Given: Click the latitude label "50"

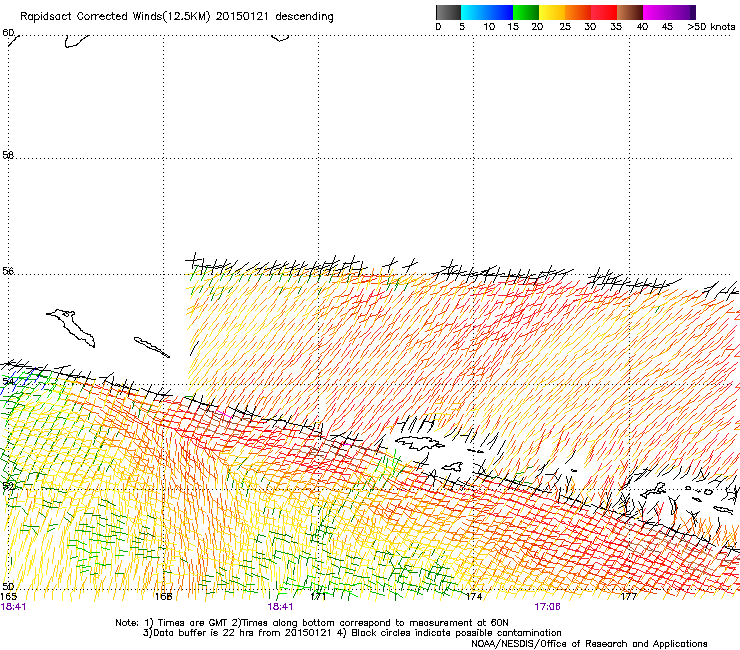Looking at the screenshot, I should point(8,586).
